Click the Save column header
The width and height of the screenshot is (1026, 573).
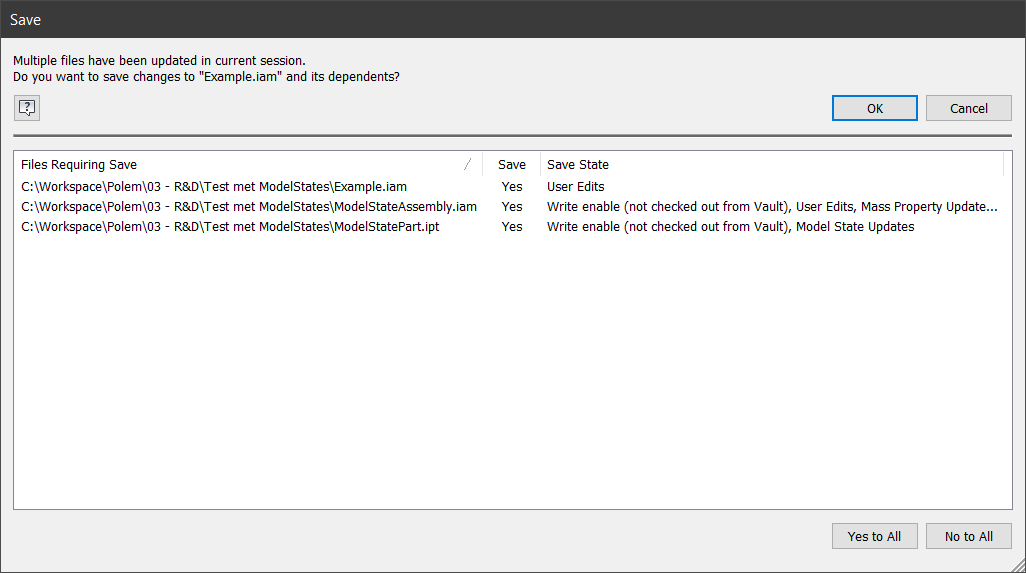pyautogui.click(x=511, y=165)
